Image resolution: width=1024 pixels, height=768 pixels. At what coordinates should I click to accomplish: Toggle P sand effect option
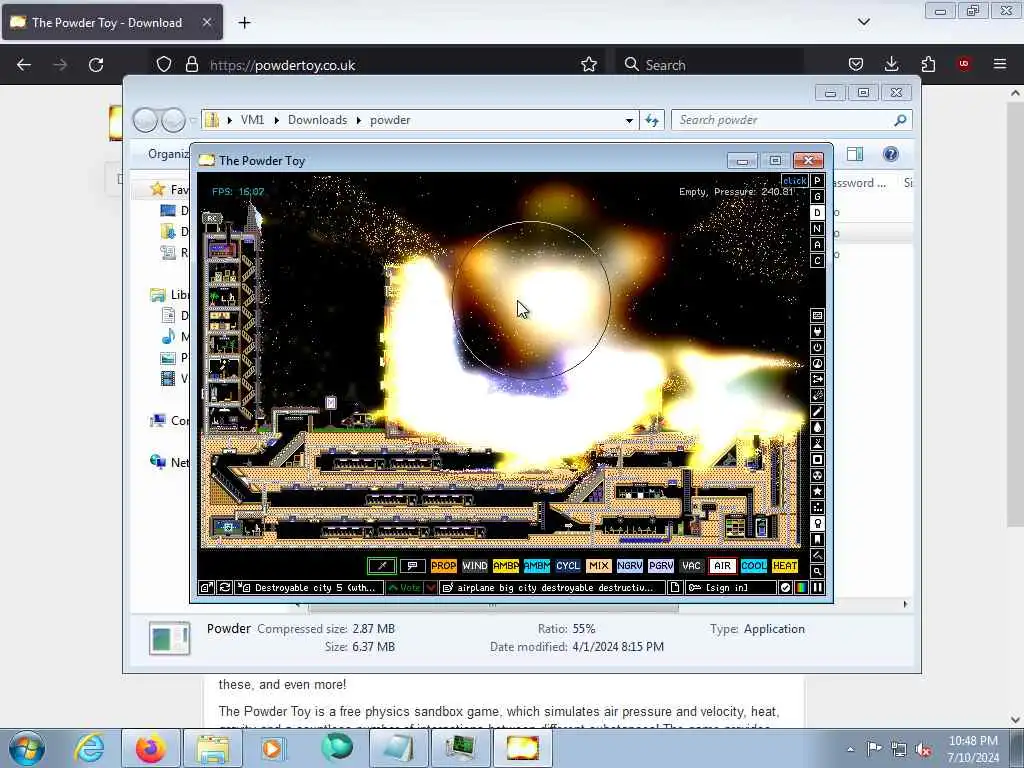tap(817, 181)
